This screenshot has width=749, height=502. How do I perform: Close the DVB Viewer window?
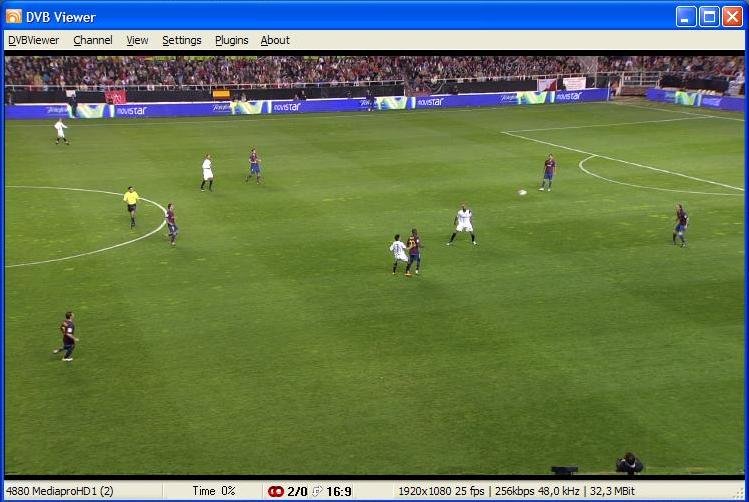pyautogui.click(x=732, y=16)
